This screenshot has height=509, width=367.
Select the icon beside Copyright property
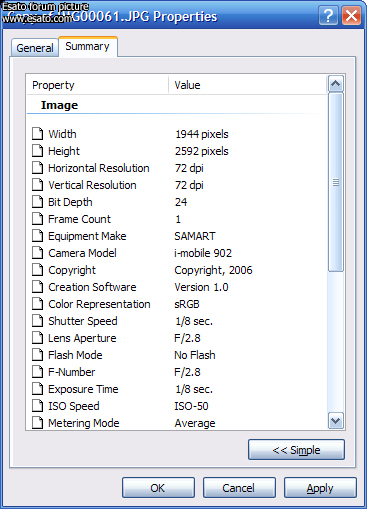point(38,270)
